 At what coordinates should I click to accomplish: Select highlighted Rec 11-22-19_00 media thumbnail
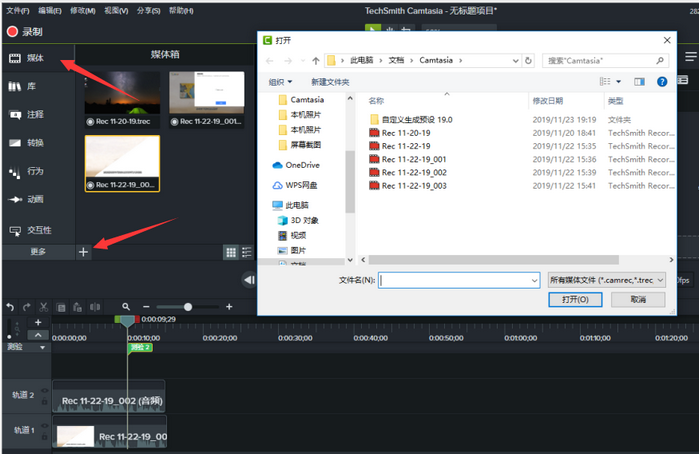tap(122, 163)
